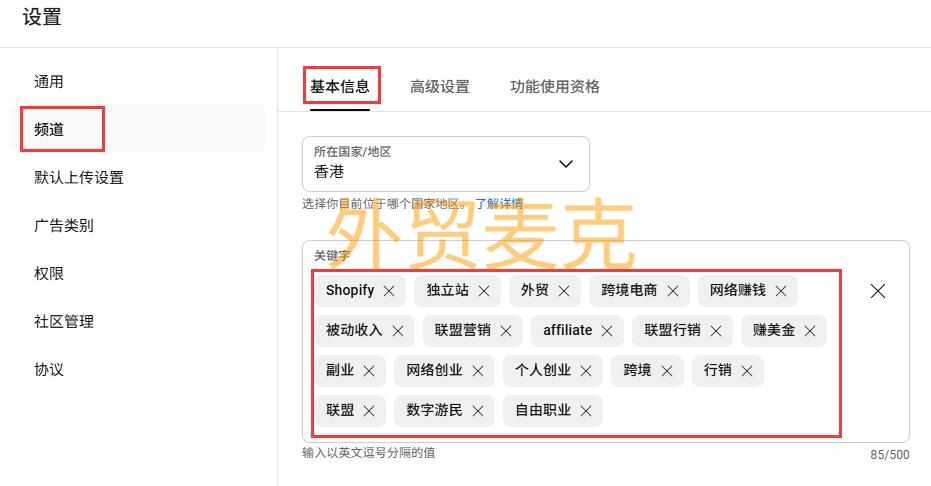Remove the 自由职业 keyword tag
The image size is (931, 486).
pos(586,411)
